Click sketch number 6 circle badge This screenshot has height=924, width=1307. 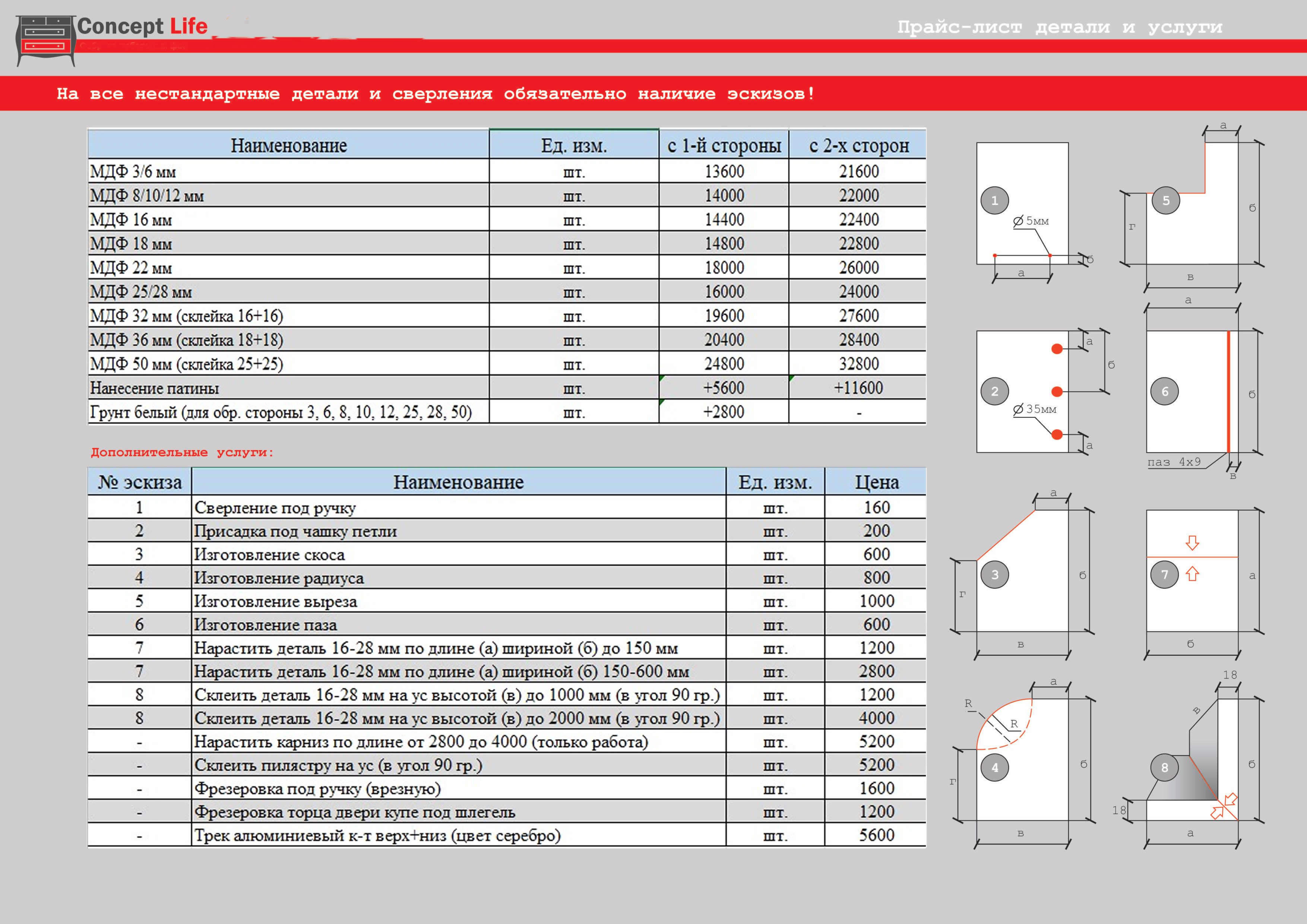point(1164,391)
